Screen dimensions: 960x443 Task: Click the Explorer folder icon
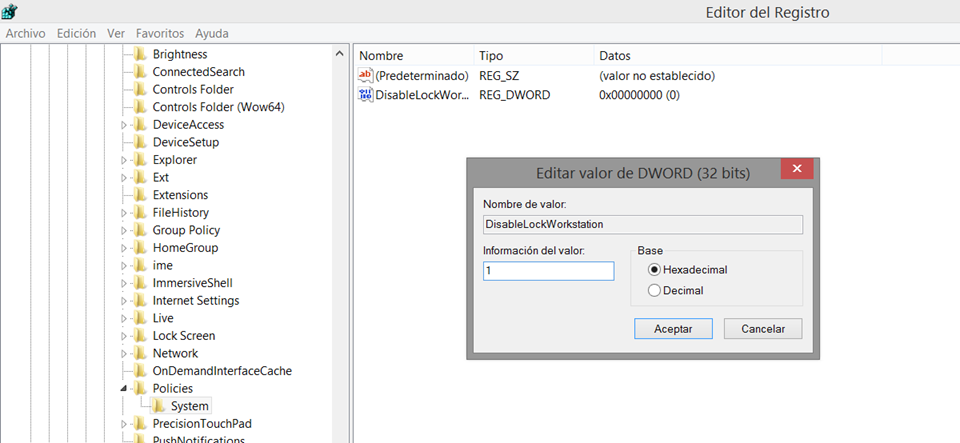coord(140,160)
